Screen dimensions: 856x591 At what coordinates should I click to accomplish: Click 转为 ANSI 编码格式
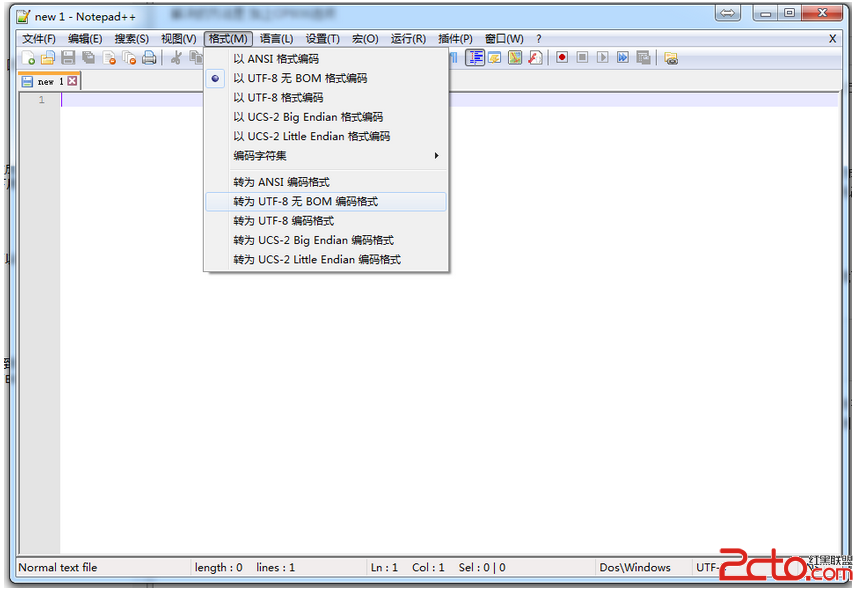click(326, 182)
